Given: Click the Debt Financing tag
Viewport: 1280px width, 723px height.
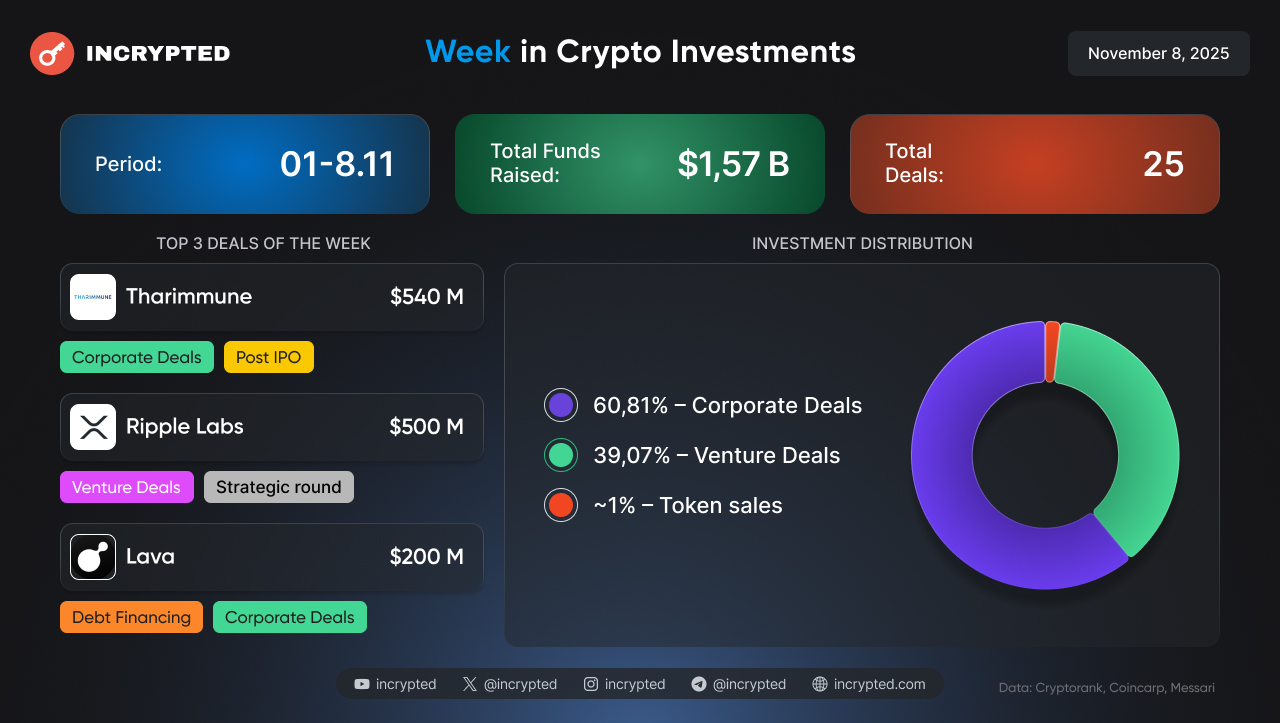Looking at the screenshot, I should point(131,617).
